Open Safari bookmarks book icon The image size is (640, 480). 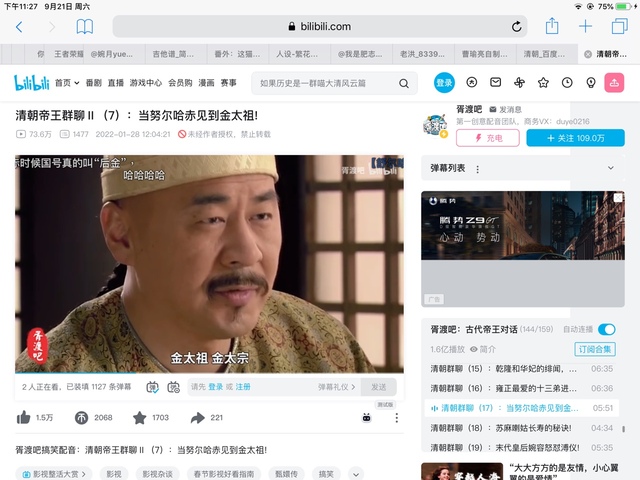point(85,27)
